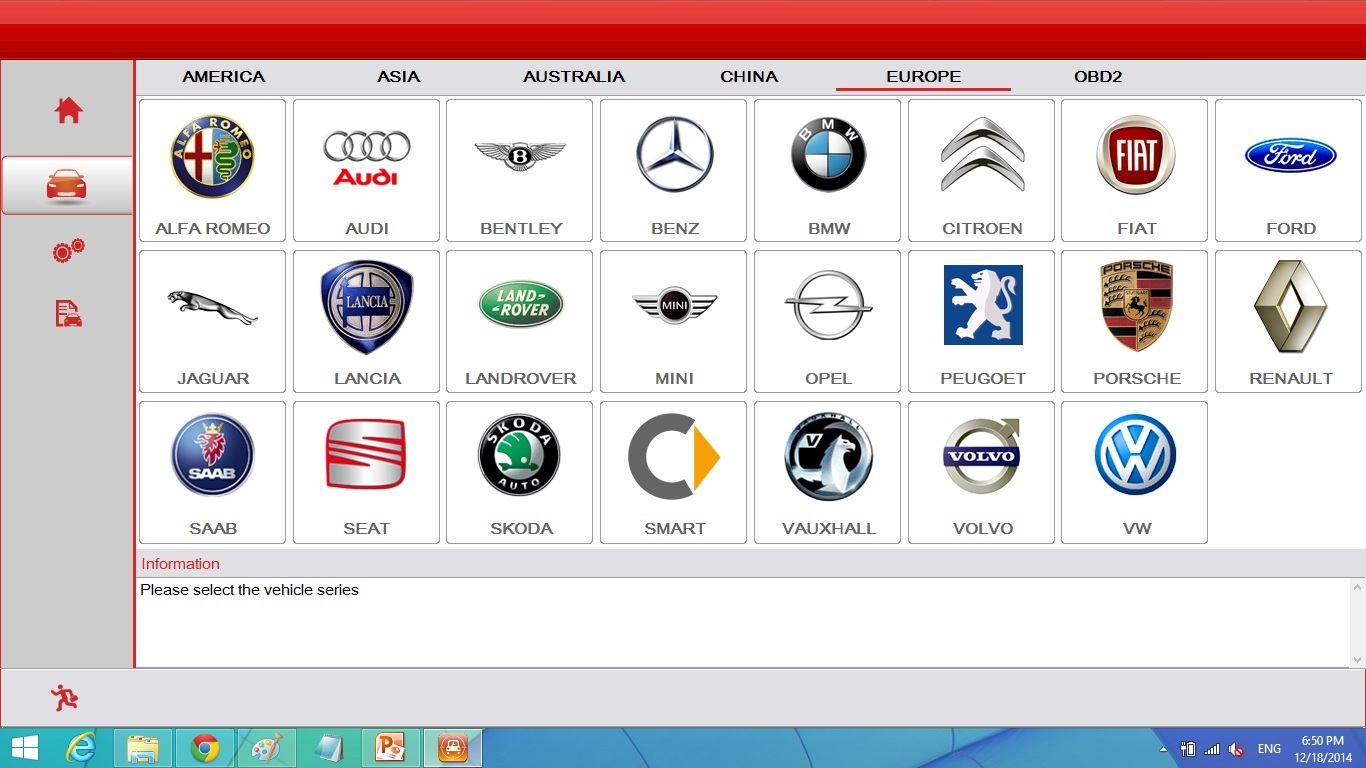Pick the Seat brand tile
Screen dimensions: 1366x768
(367, 472)
